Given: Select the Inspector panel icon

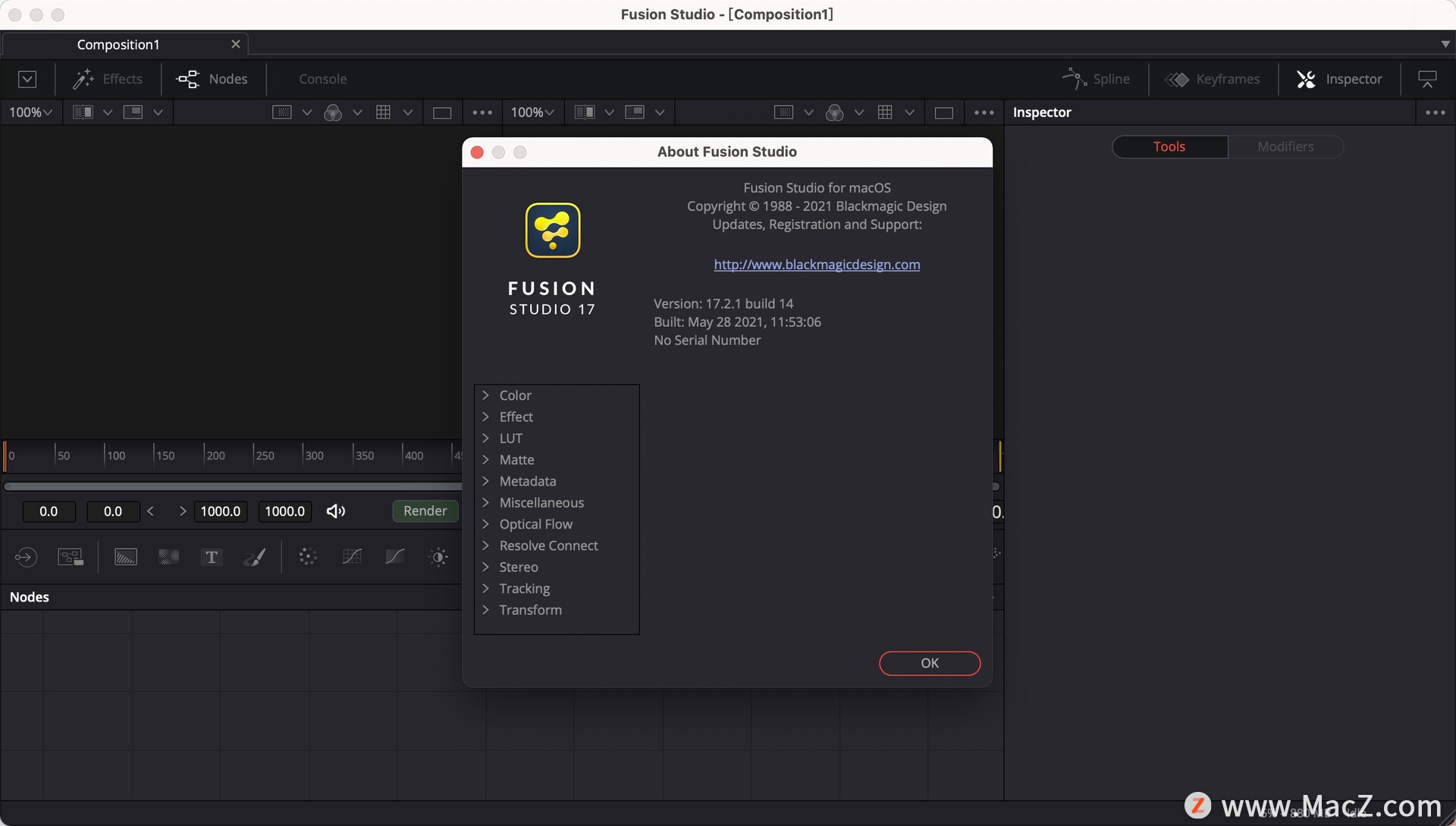Looking at the screenshot, I should [1306, 77].
